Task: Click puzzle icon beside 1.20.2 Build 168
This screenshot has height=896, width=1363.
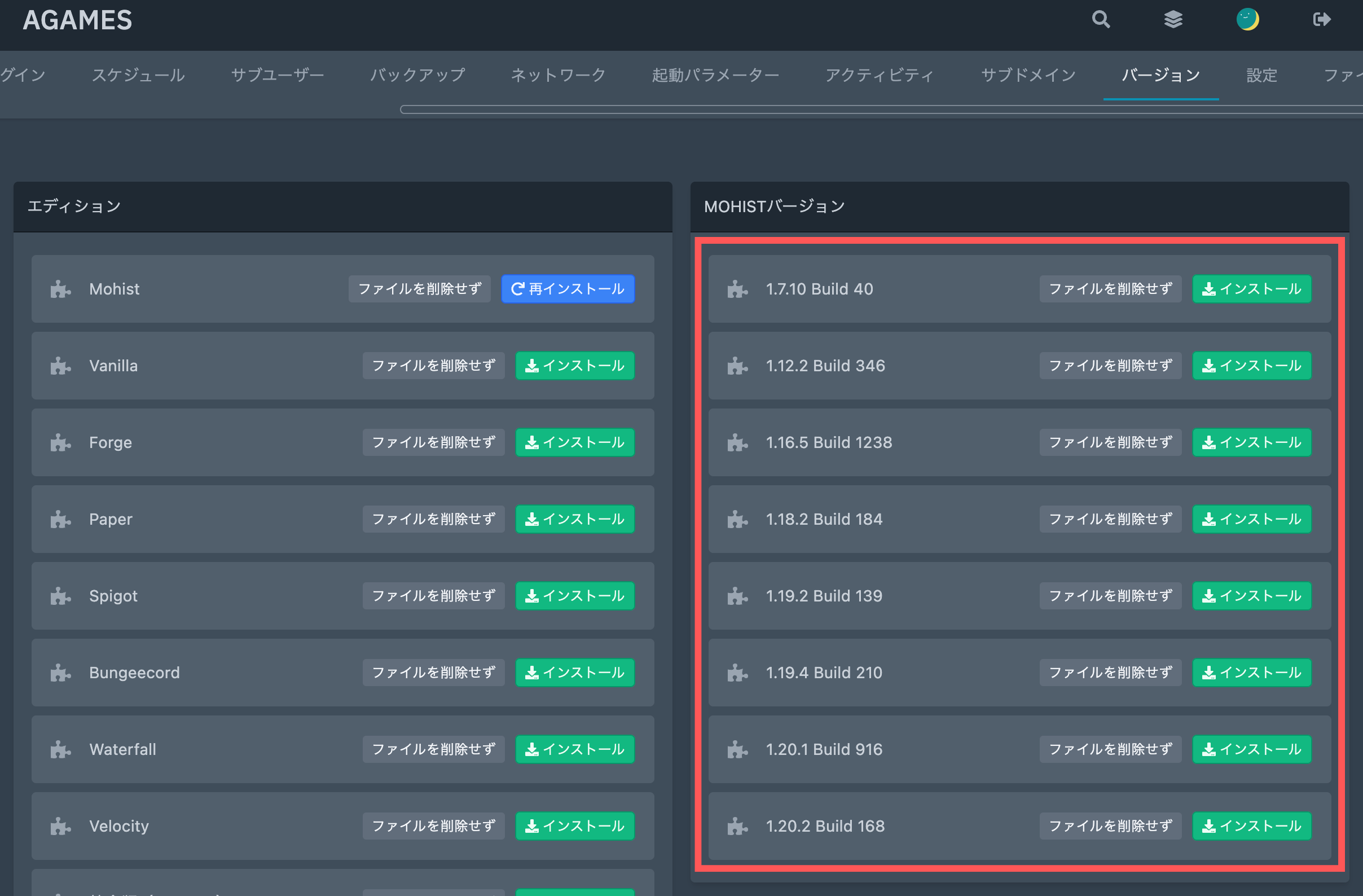Action: [x=737, y=827]
